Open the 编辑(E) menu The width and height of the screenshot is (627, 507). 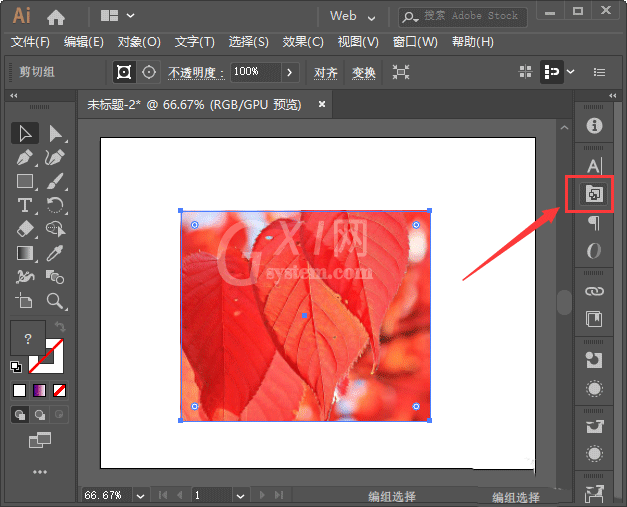[84, 42]
